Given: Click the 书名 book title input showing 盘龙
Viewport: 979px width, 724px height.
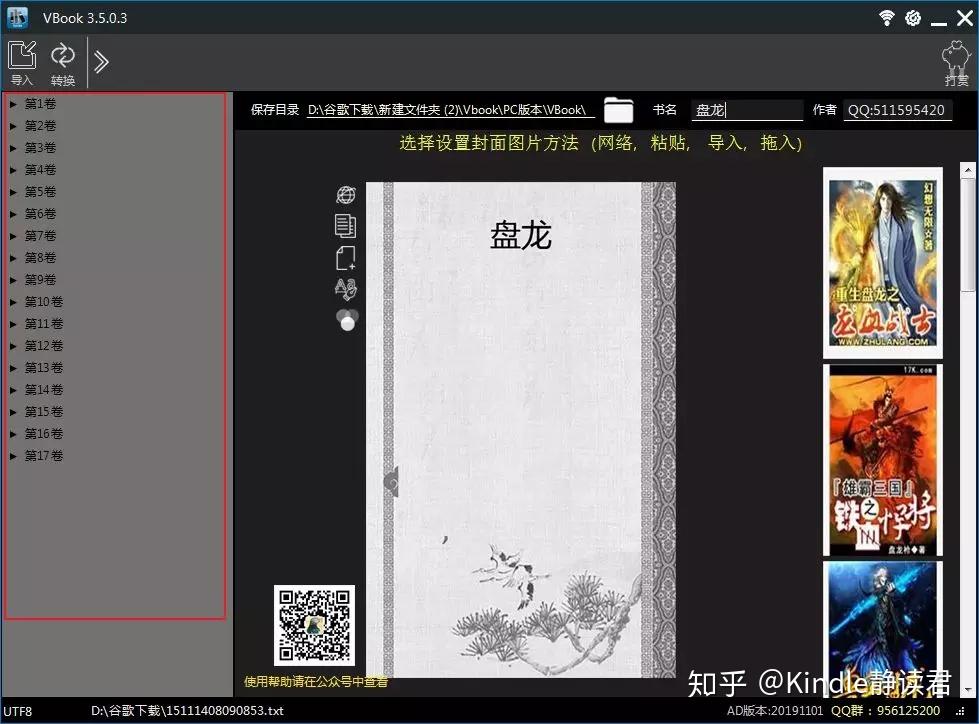Looking at the screenshot, I should coord(745,110).
